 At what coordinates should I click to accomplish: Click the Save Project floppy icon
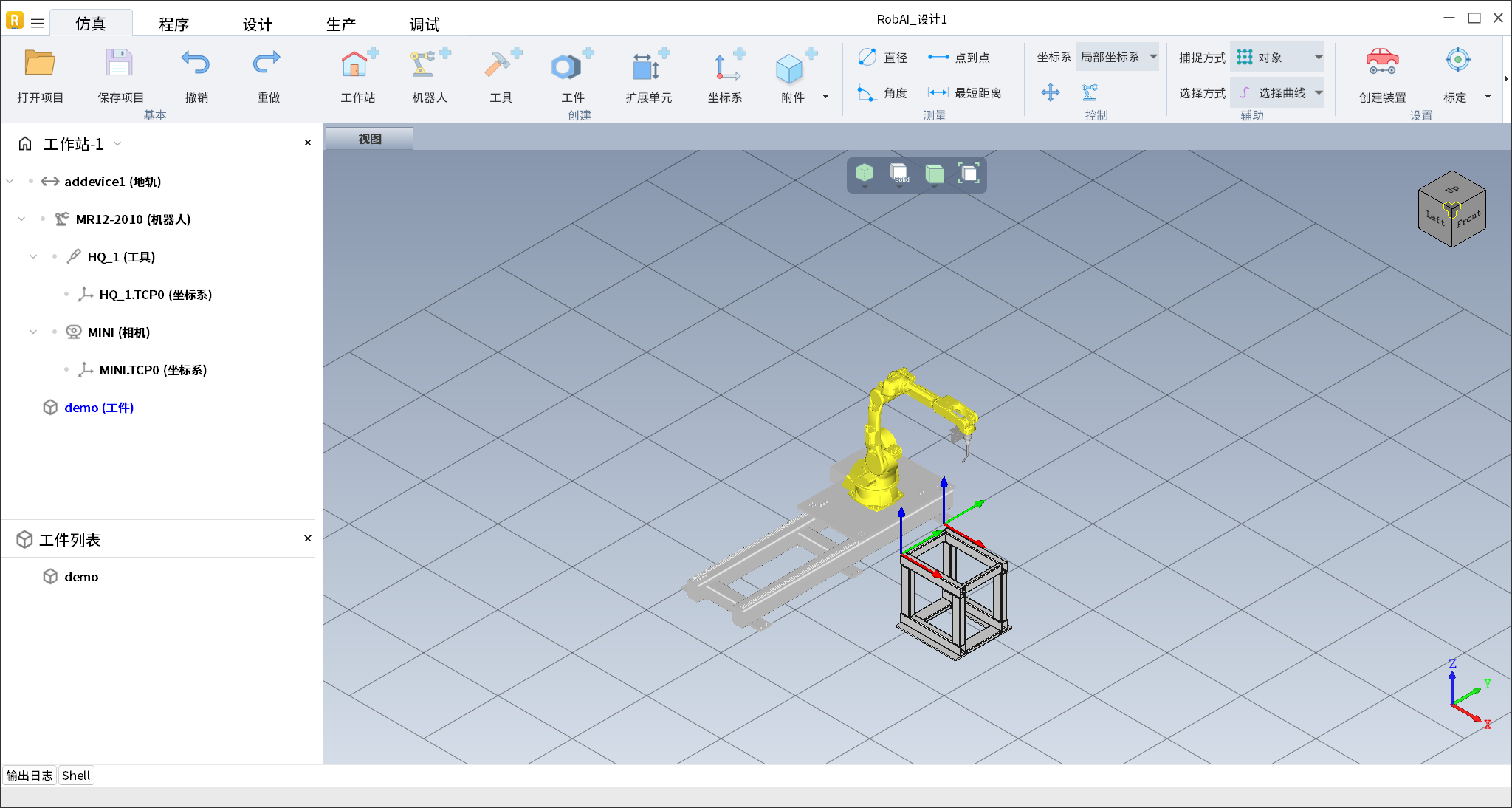120,64
